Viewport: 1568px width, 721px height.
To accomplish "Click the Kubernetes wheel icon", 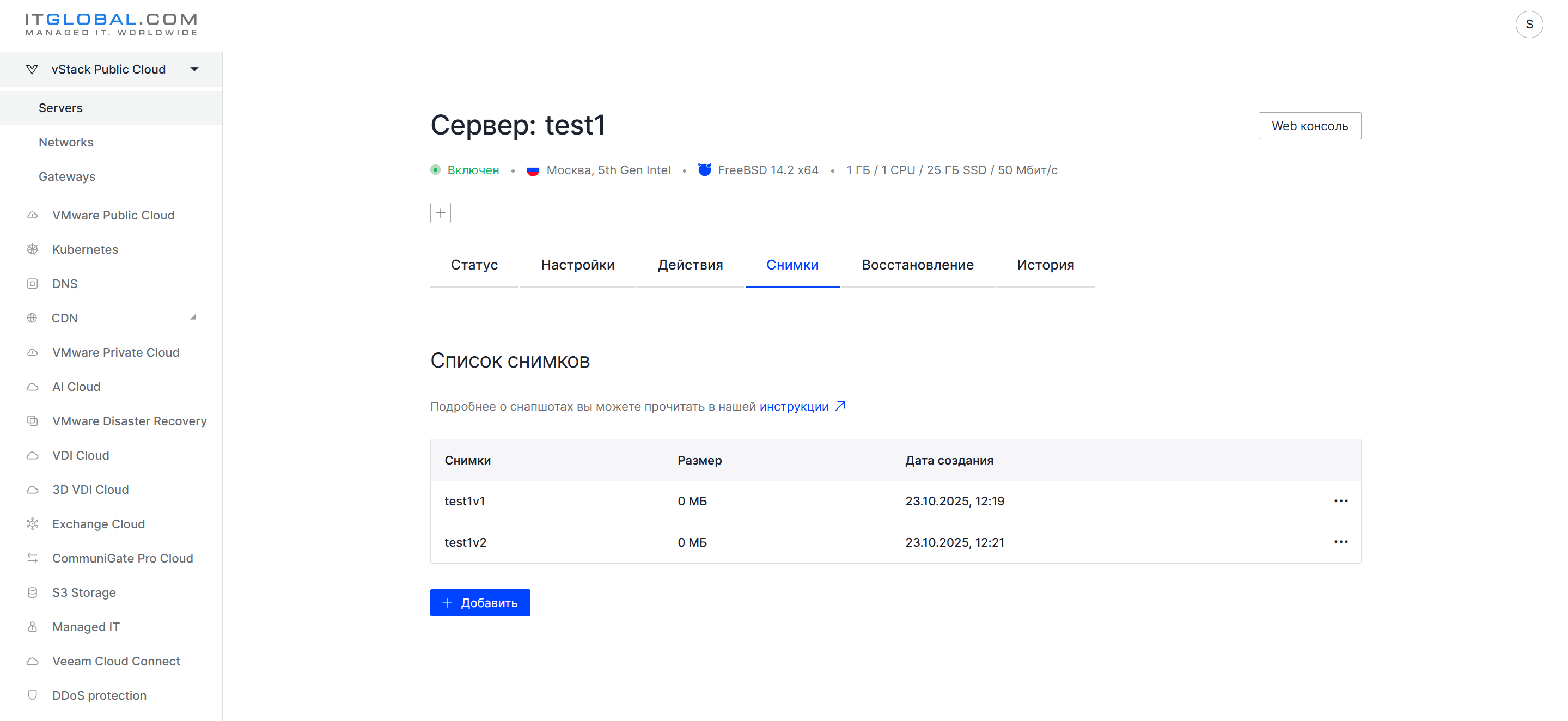I will tap(33, 249).
